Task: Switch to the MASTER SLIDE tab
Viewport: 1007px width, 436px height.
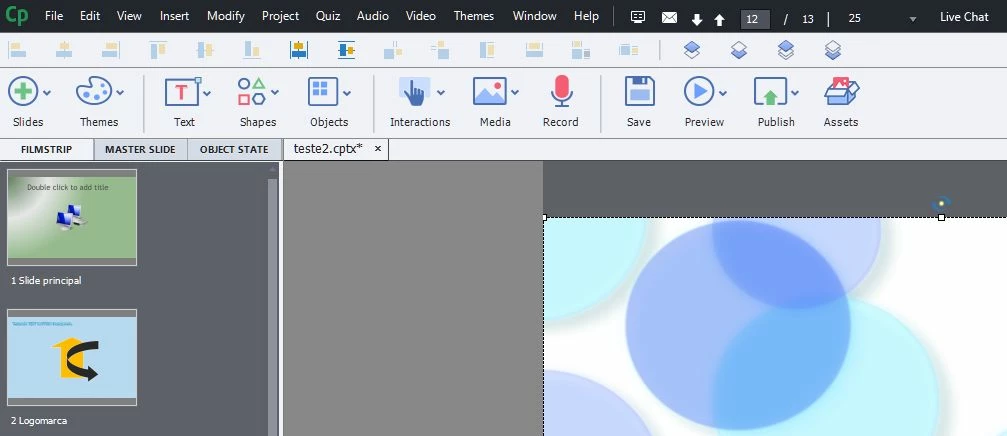Action: pos(141,150)
